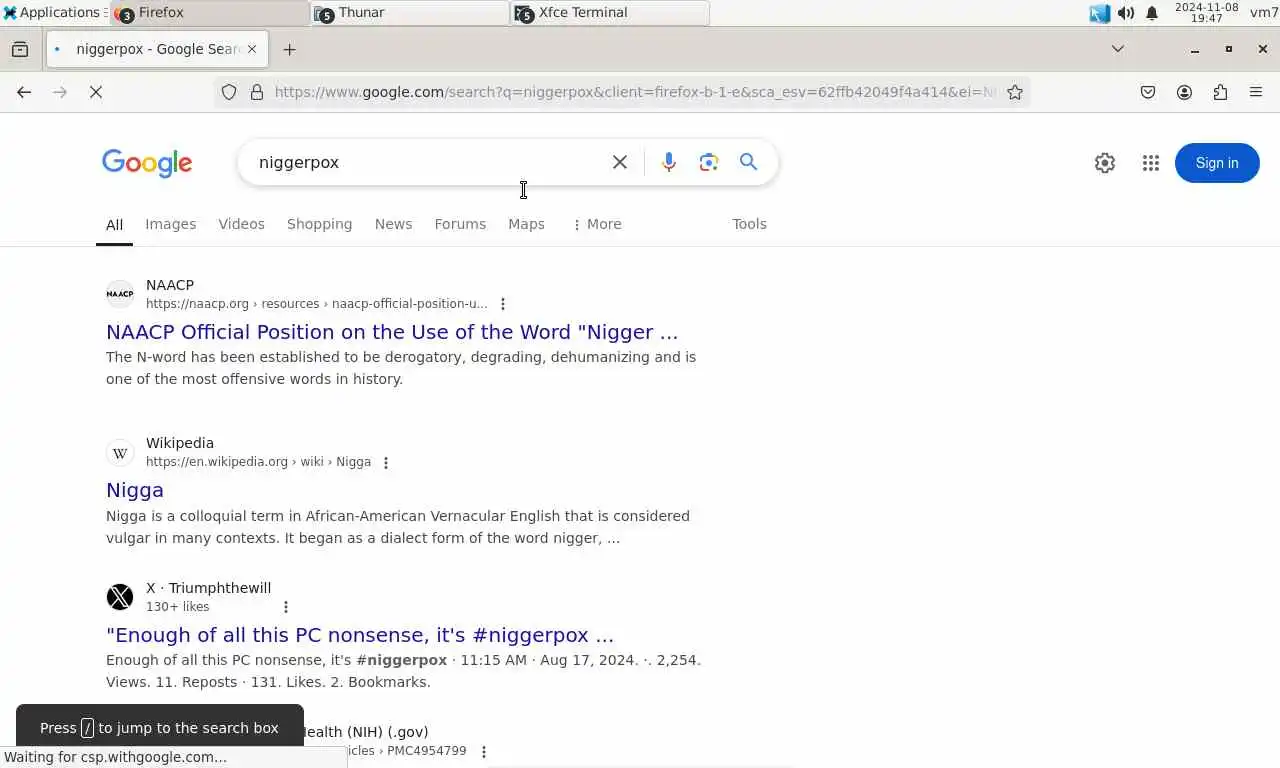Click the NAACP favicon icon
The width and height of the screenshot is (1280, 768).
(120, 294)
